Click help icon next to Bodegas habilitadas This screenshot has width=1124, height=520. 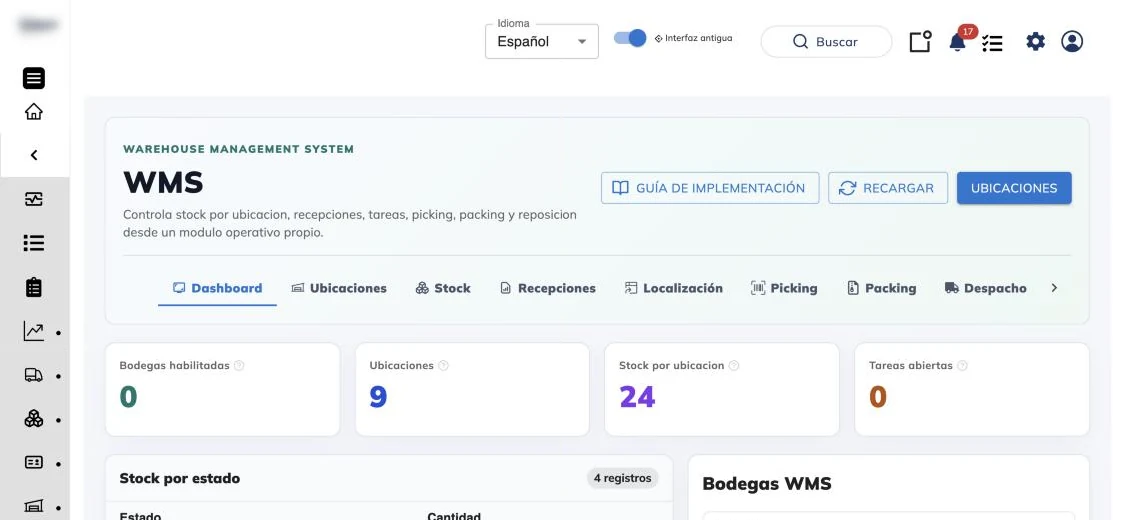point(239,366)
